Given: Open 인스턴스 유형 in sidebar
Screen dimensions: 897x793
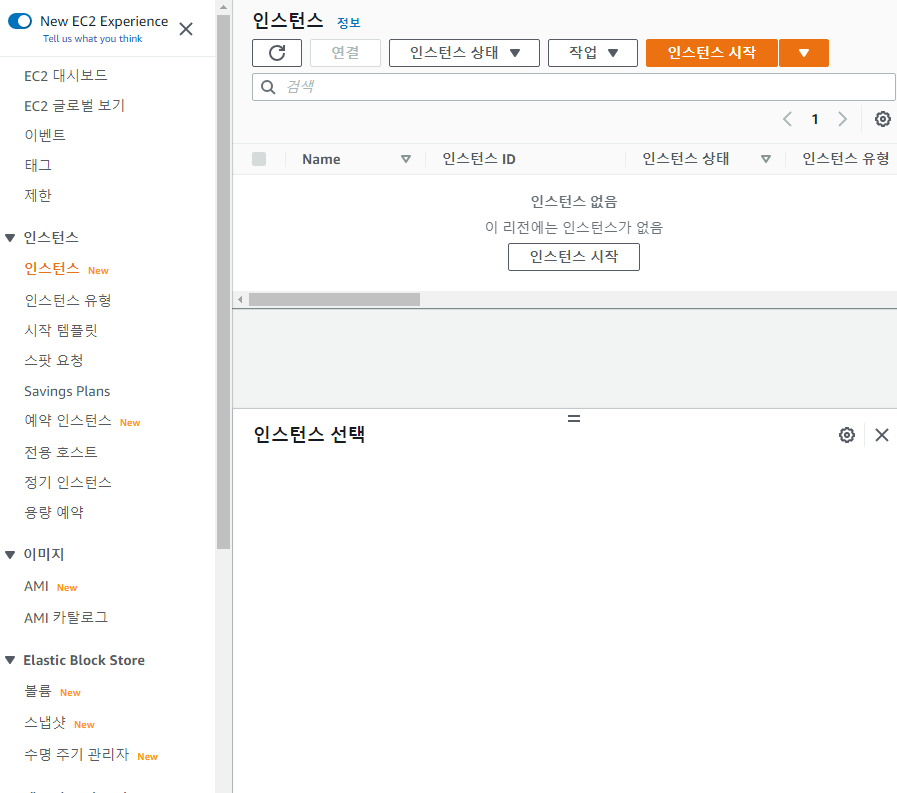Looking at the screenshot, I should [x=68, y=300].
